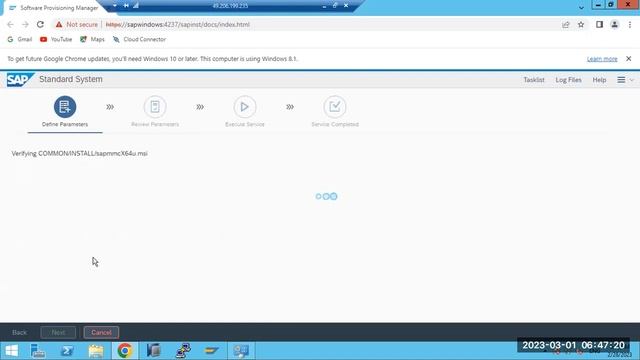Open the YouTube bookmark
640x360 pixels.
pyautogui.click(x=56, y=39)
